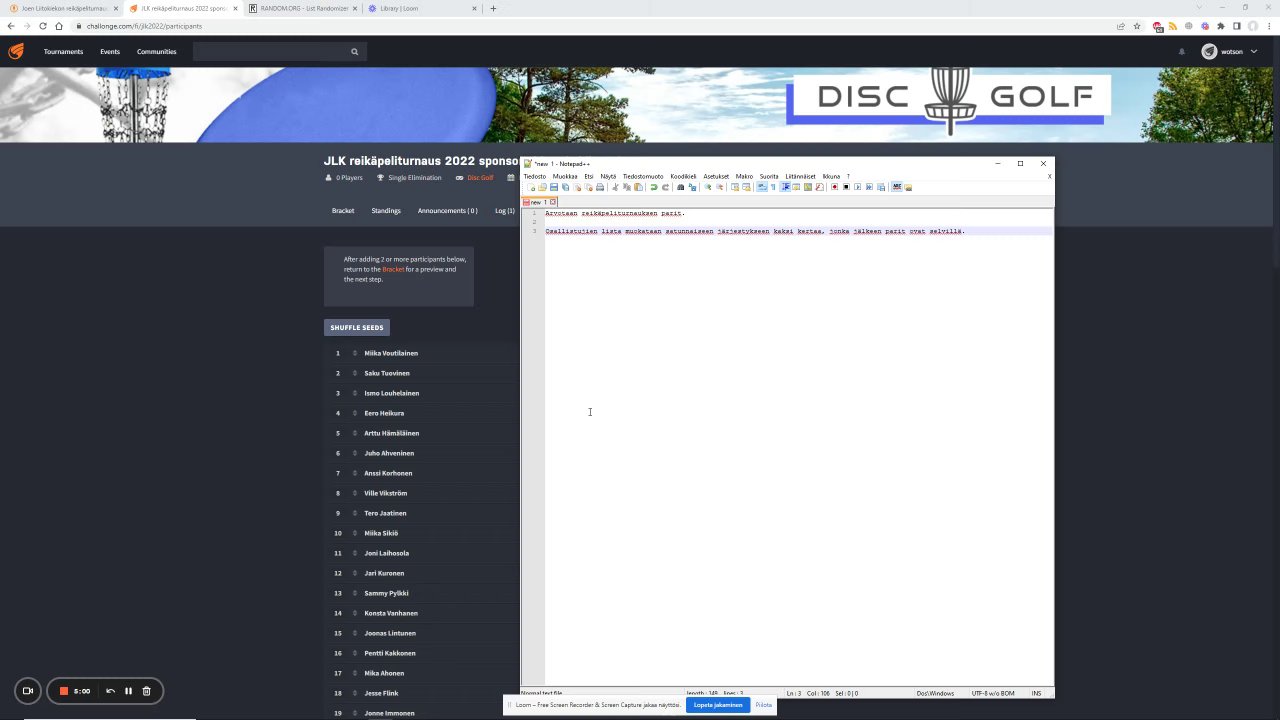Click the Communities nav link
This screenshot has height=720, width=1280.
coord(157,51)
